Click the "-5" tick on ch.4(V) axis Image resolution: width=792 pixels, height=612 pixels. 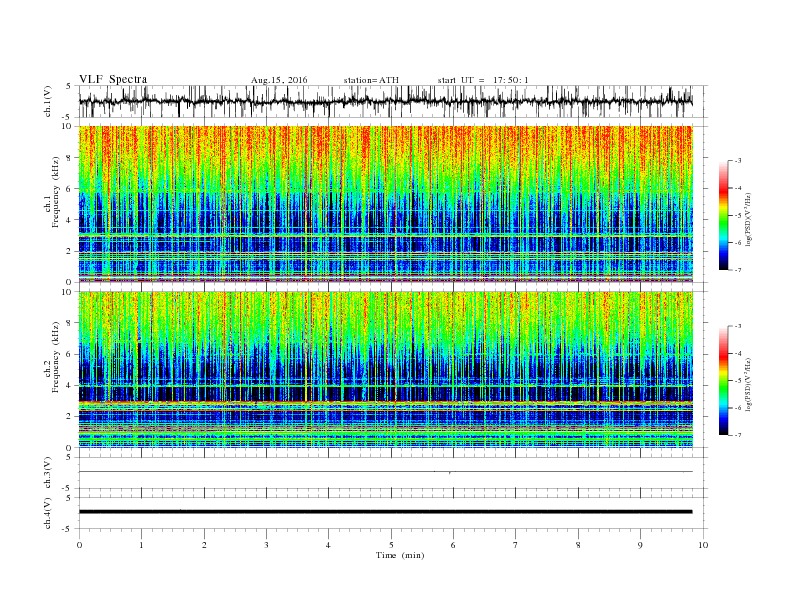click(68, 529)
